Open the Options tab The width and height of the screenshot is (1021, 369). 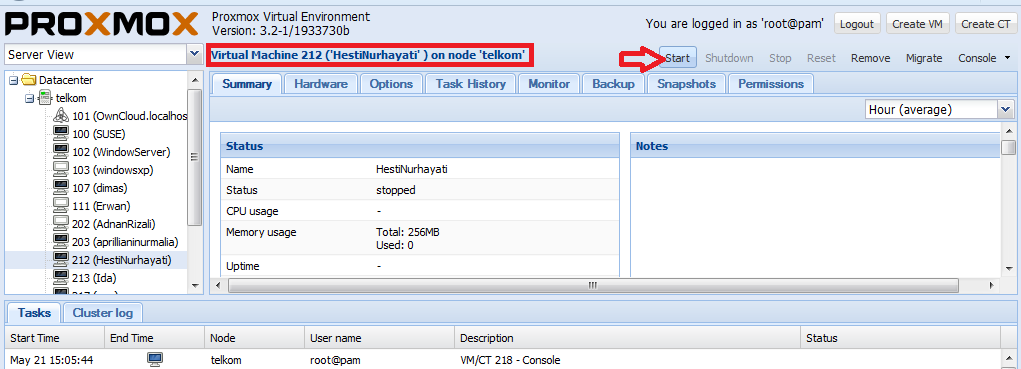tap(391, 84)
